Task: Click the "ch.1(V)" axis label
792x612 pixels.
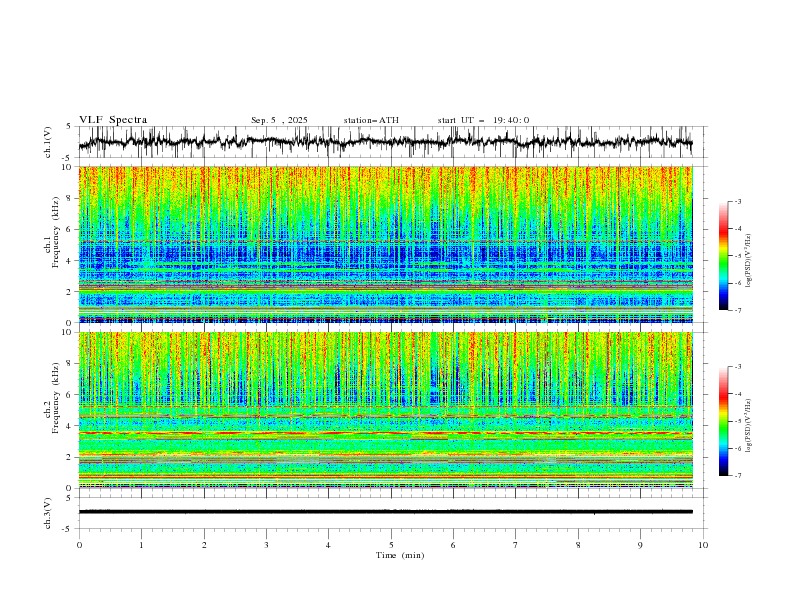Action: 48,142
